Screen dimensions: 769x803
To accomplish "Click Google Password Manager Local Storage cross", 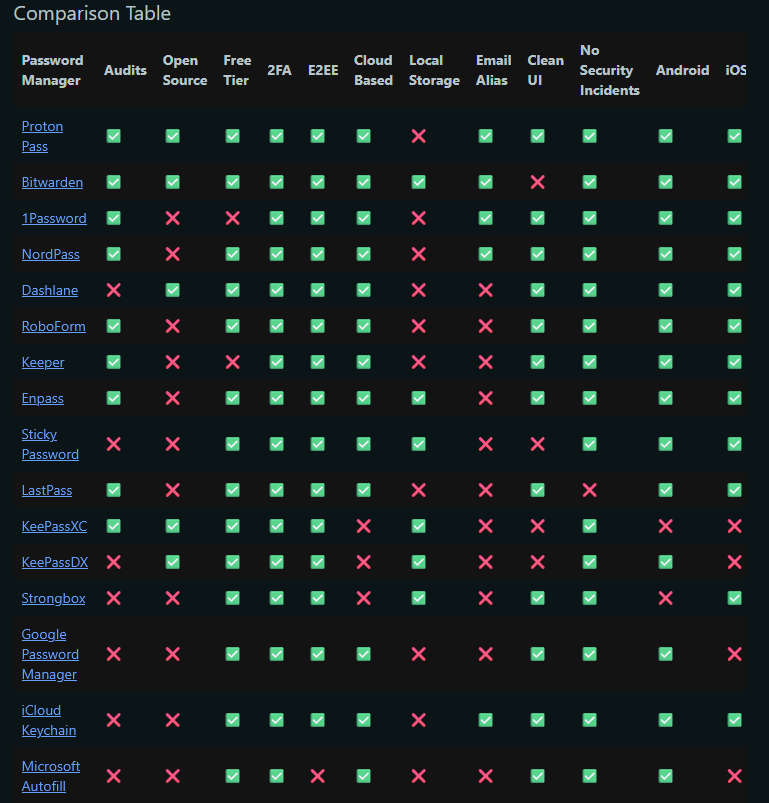I will click(x=419, y=654).
